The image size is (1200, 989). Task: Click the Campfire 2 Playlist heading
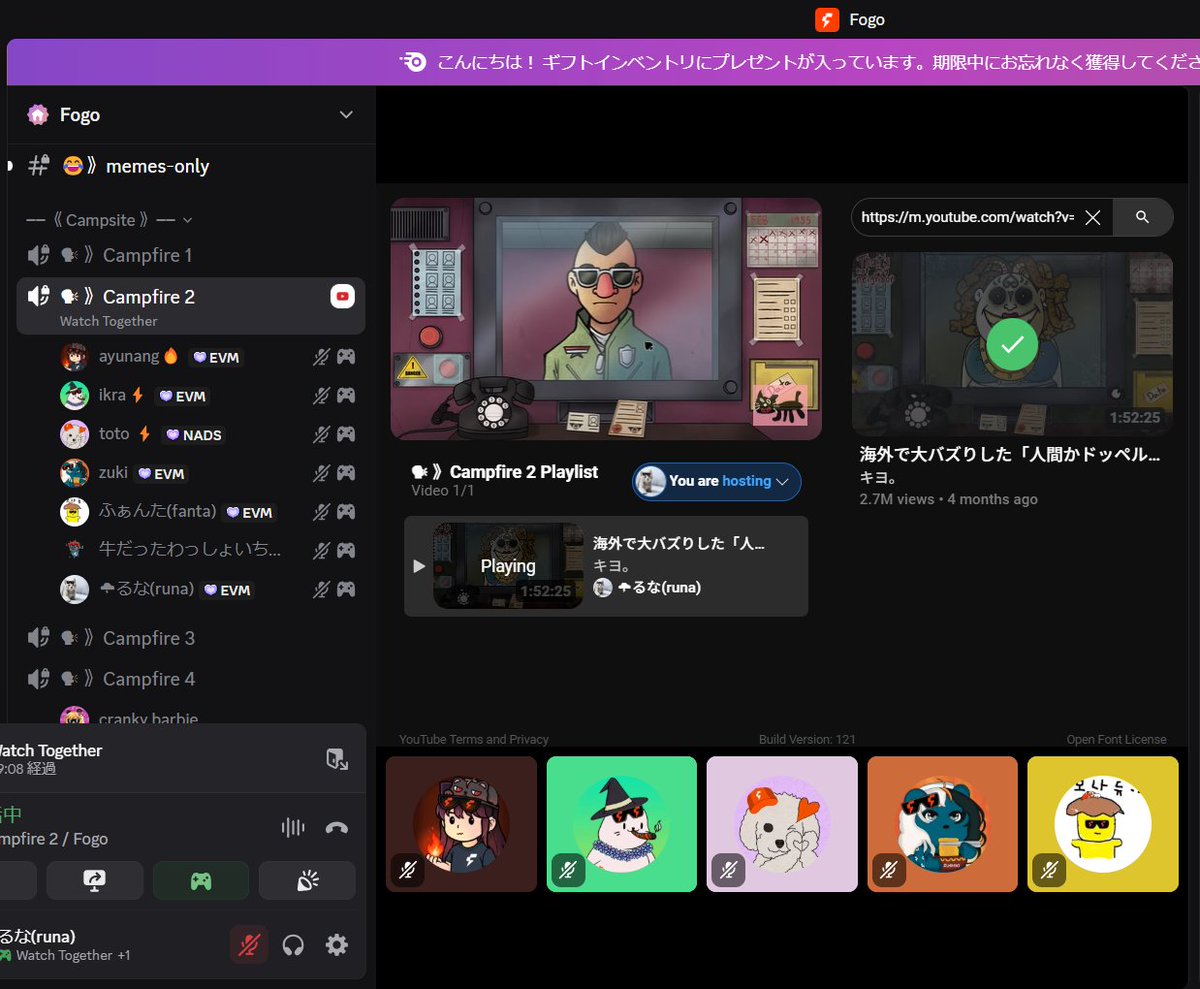504,471
